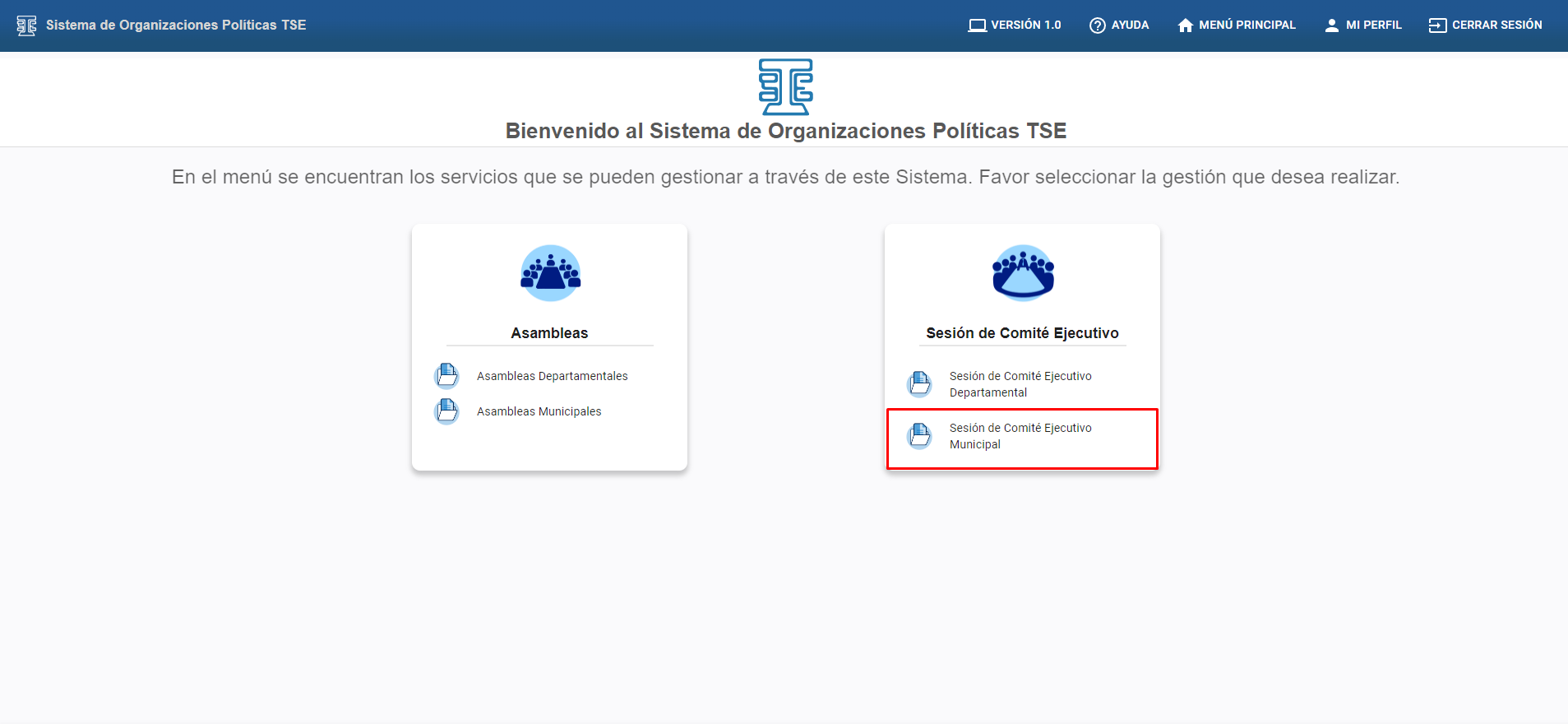The height and width of the screenshot is (724, 1568).
Task: Click the Asambleas card heading
Action: tap(549, 333)
